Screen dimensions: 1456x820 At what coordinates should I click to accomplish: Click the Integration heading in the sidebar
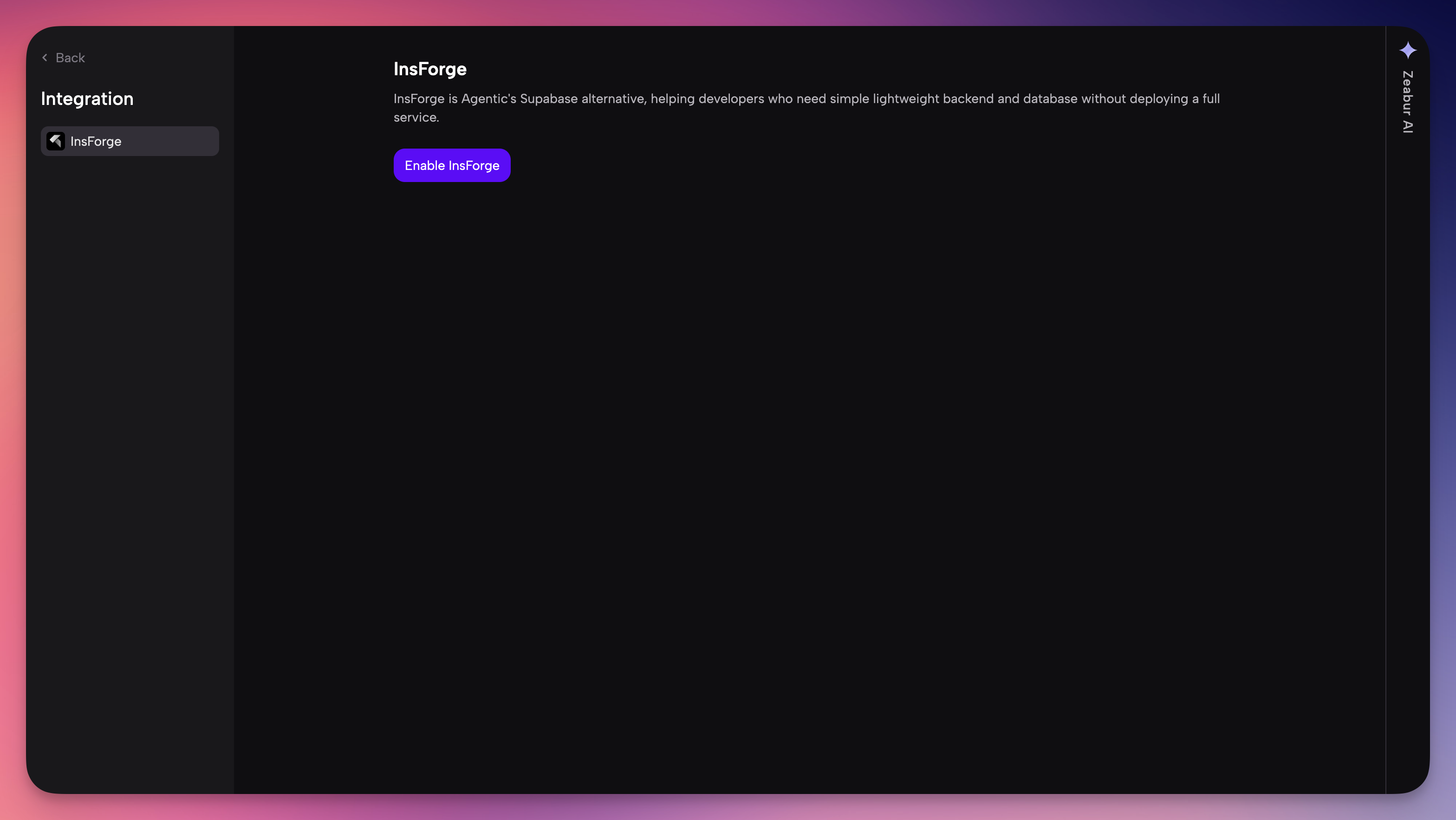[x=86, y=98]
